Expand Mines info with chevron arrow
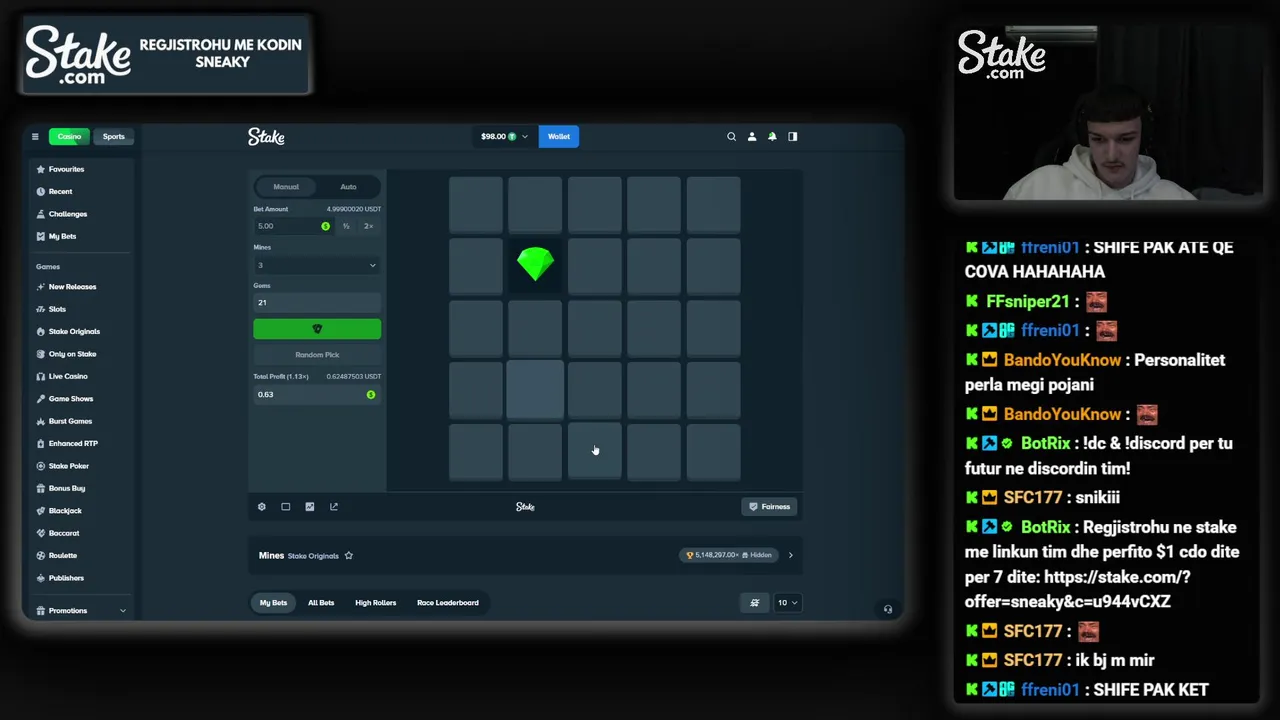This screenshot has height=720, width=1280. (x=790, y=555)
